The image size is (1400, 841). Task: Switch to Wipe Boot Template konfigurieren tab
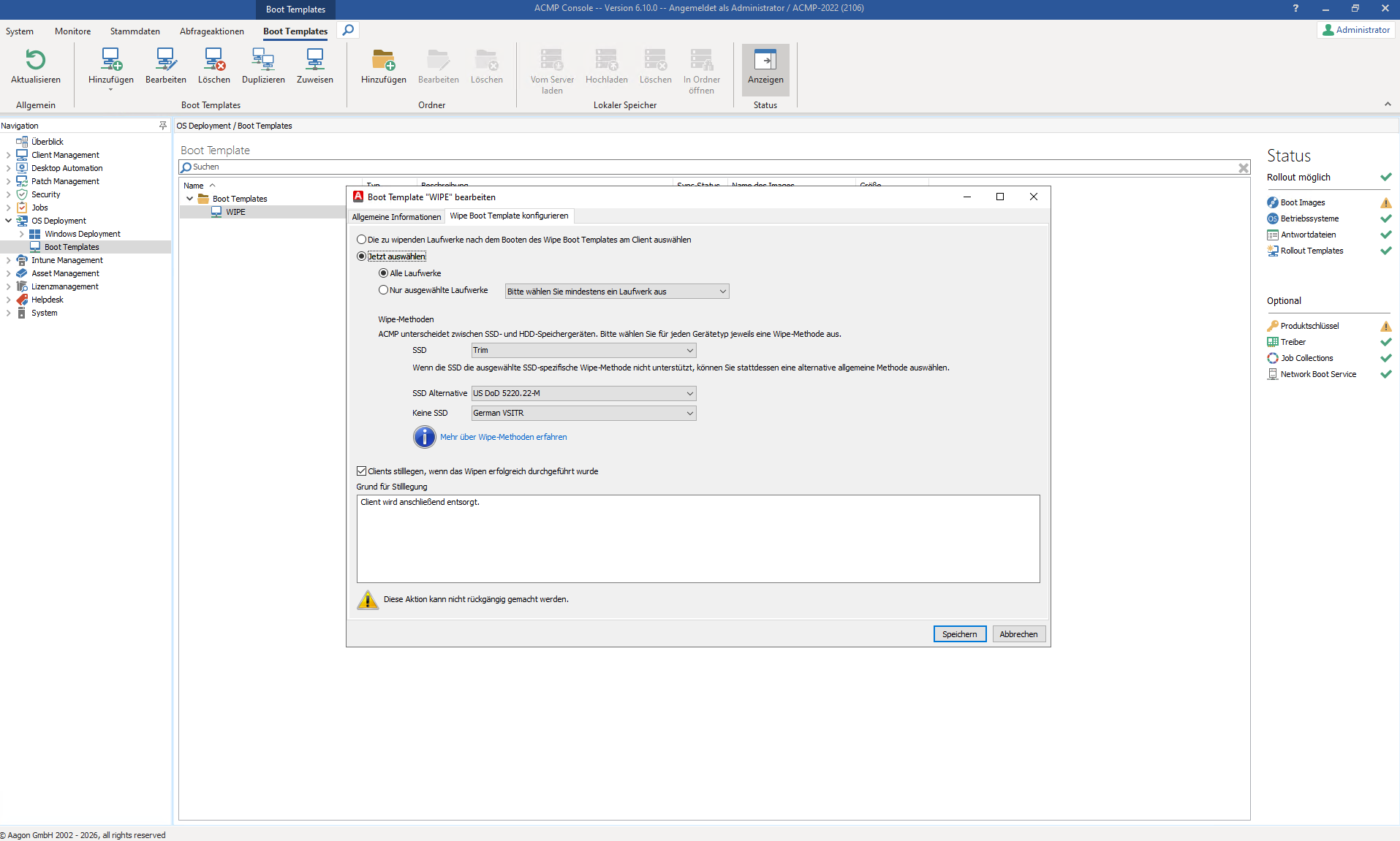pos(509,216)
